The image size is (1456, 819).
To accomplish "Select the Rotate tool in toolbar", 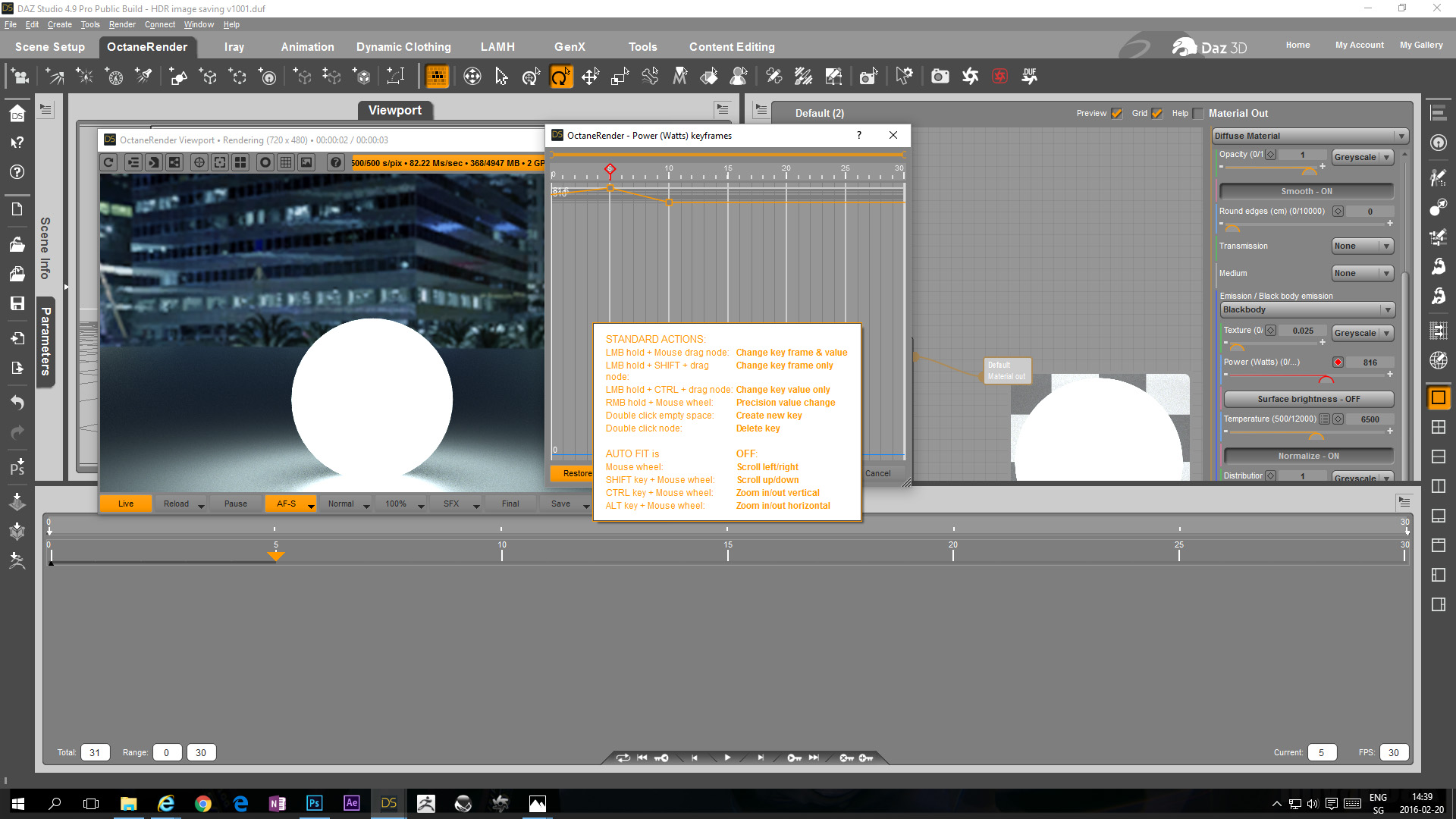I will 560,77.
